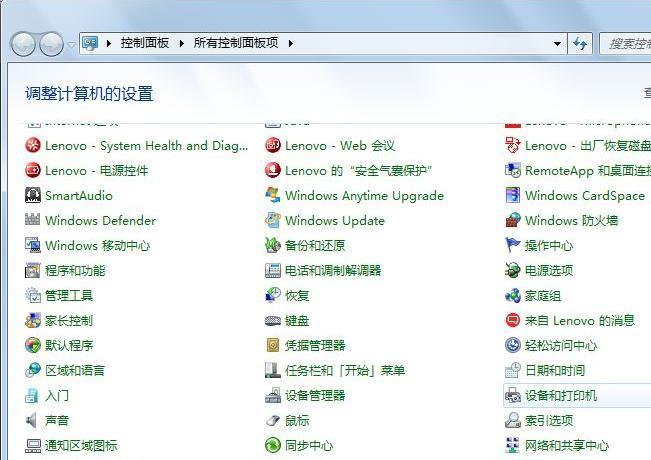Image resolution: width=651 pixels, height=460 pixels.
Task: Click Lenovo 安全气囊保护 icon
Action: click(x=273, y=171)
